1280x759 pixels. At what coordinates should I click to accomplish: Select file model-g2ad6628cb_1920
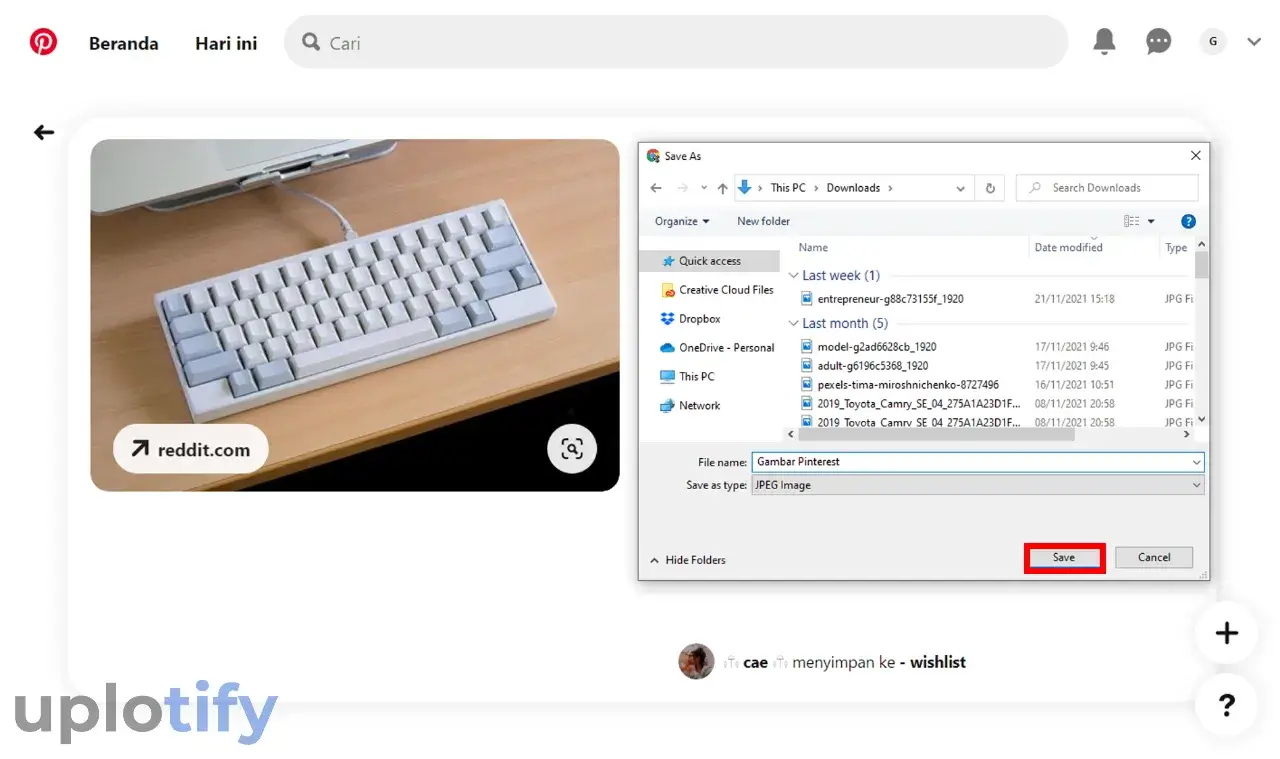[x=877, y=347]
